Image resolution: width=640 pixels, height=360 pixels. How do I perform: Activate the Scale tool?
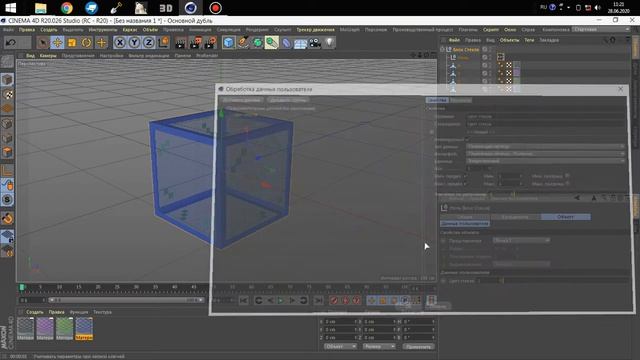tap(72, 42)
